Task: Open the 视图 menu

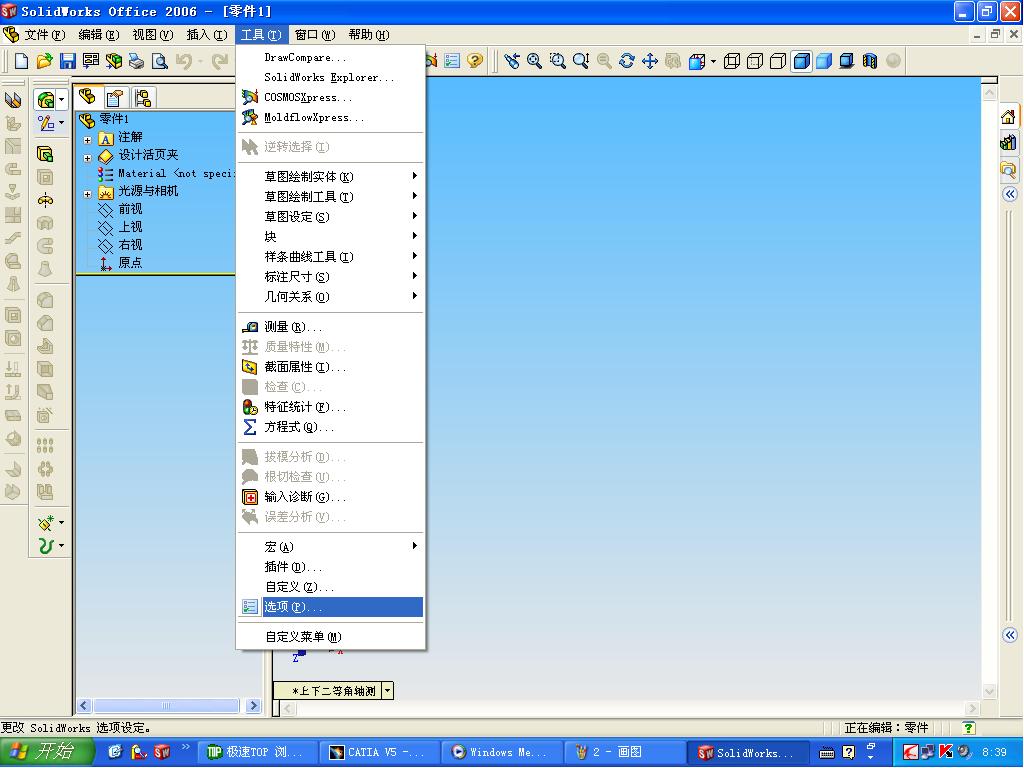Action: [153, 35]
